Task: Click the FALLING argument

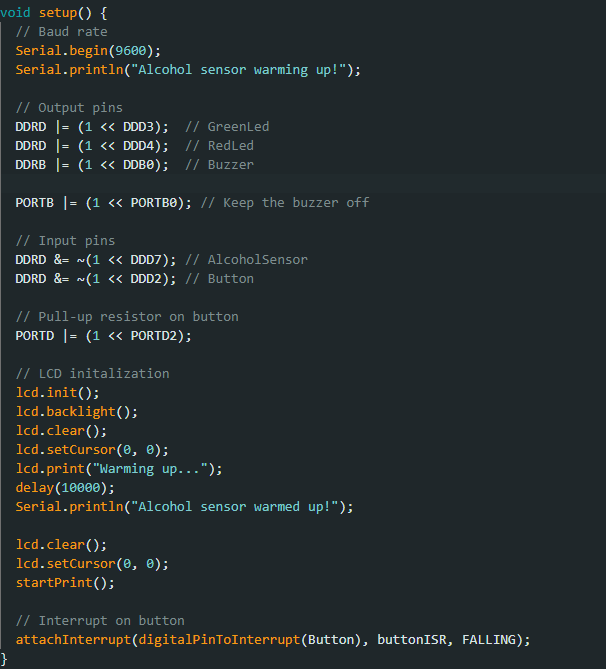Action: [x=489, y=640]
